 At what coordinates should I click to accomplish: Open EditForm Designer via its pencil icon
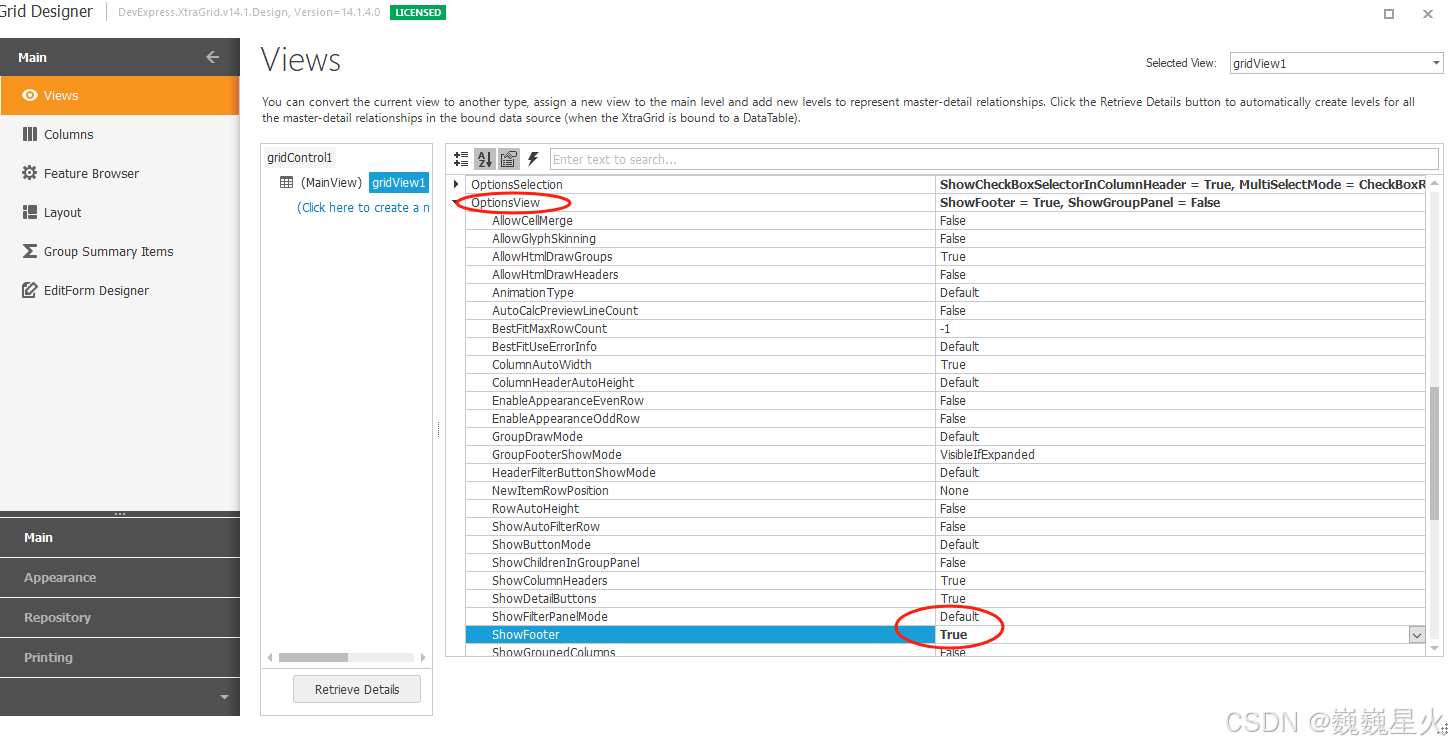[x=29, y=290]
